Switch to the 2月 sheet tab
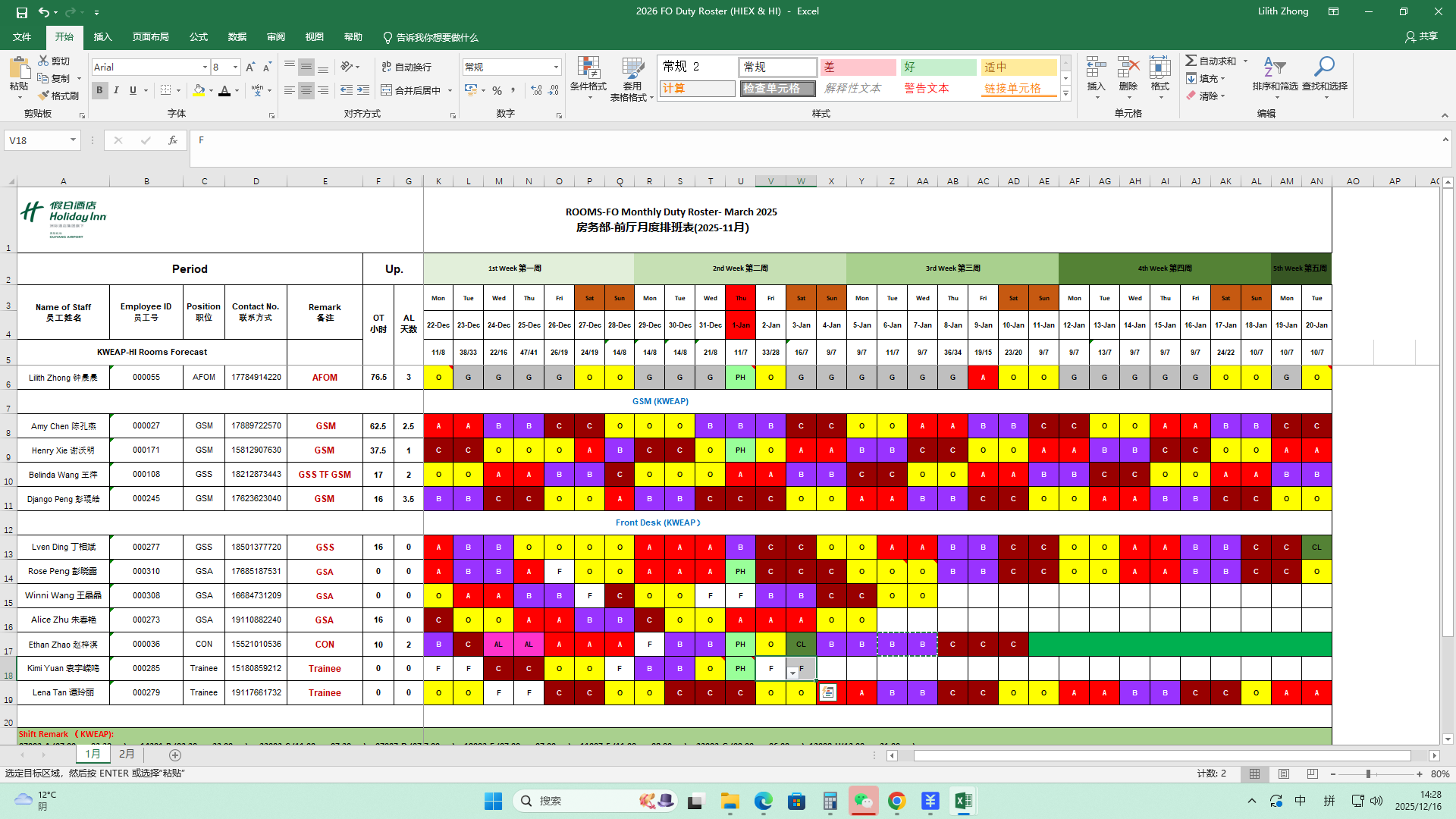Viewport: 1456px width, 819px height. tap(127, 754)
